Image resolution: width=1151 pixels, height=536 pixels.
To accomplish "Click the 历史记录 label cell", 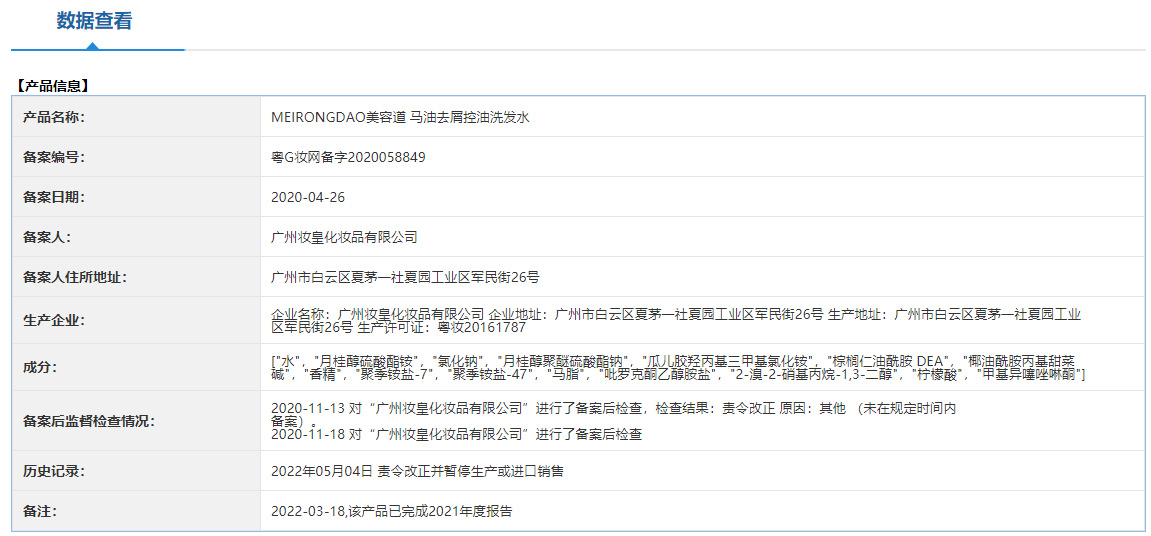I will [x=136, y=471].
